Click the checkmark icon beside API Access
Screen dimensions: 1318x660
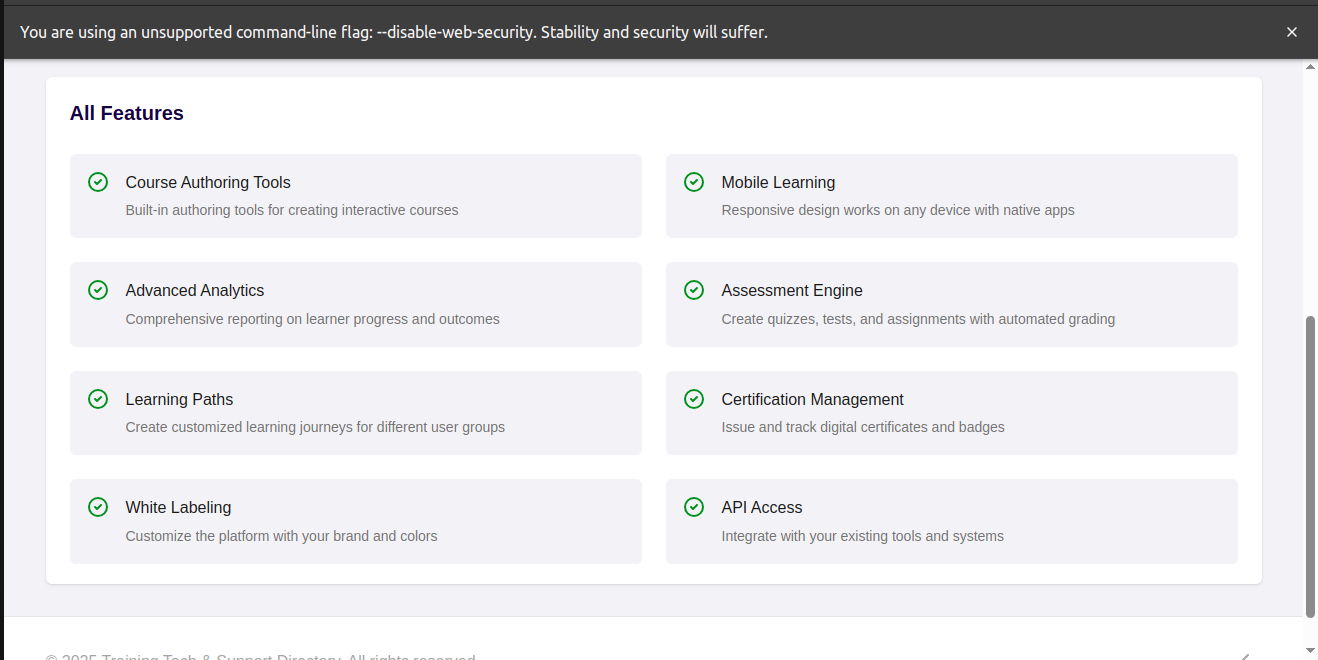[694, 507]
